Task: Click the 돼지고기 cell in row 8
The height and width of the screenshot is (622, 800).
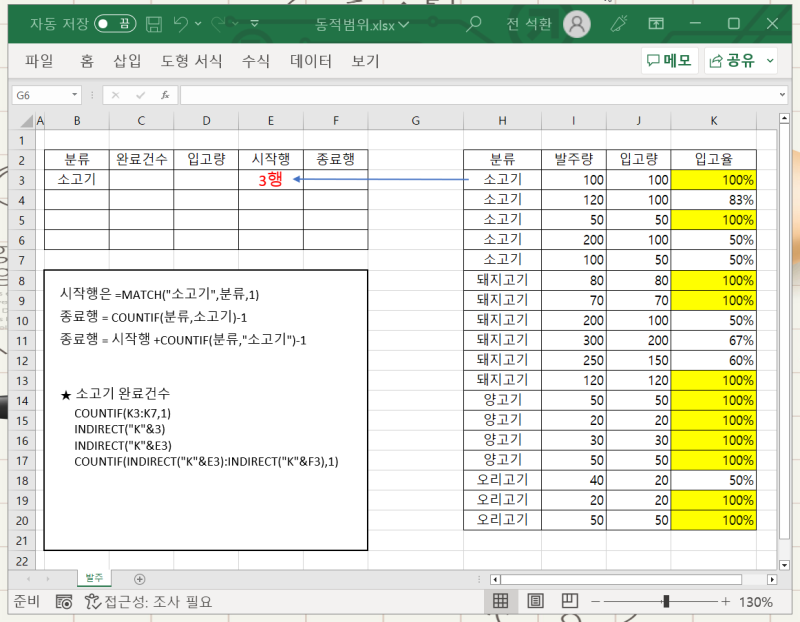Action: (502, 280)
